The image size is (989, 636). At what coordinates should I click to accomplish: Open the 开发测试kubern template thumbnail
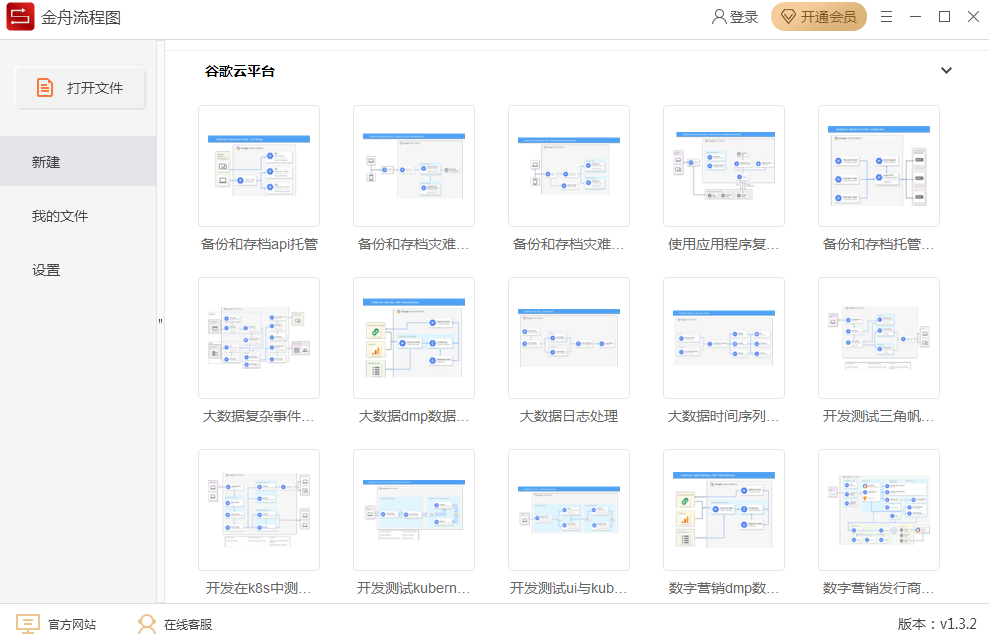(x=414, y=510)
